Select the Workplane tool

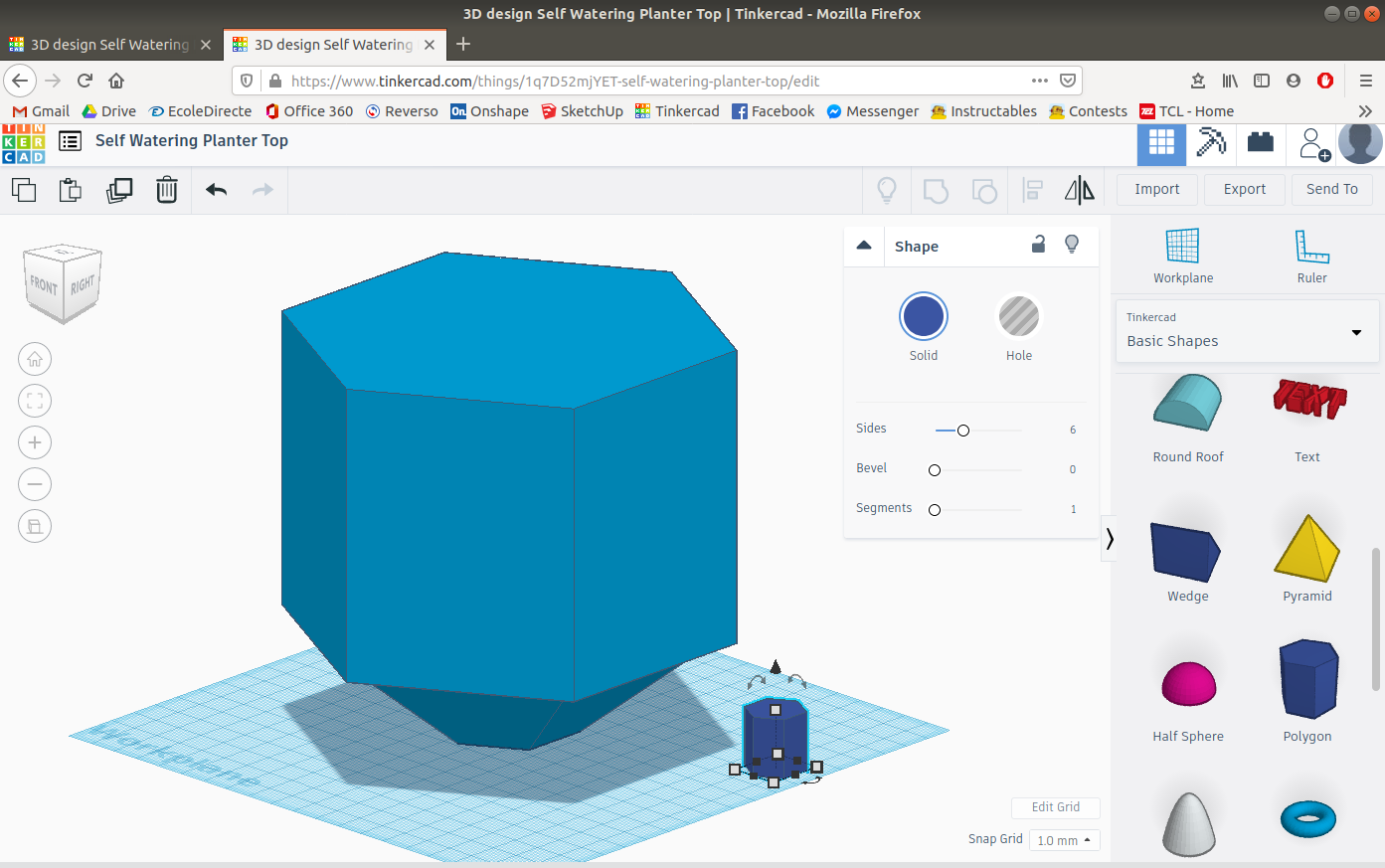pyautogui.click(x=1183, y=256)
